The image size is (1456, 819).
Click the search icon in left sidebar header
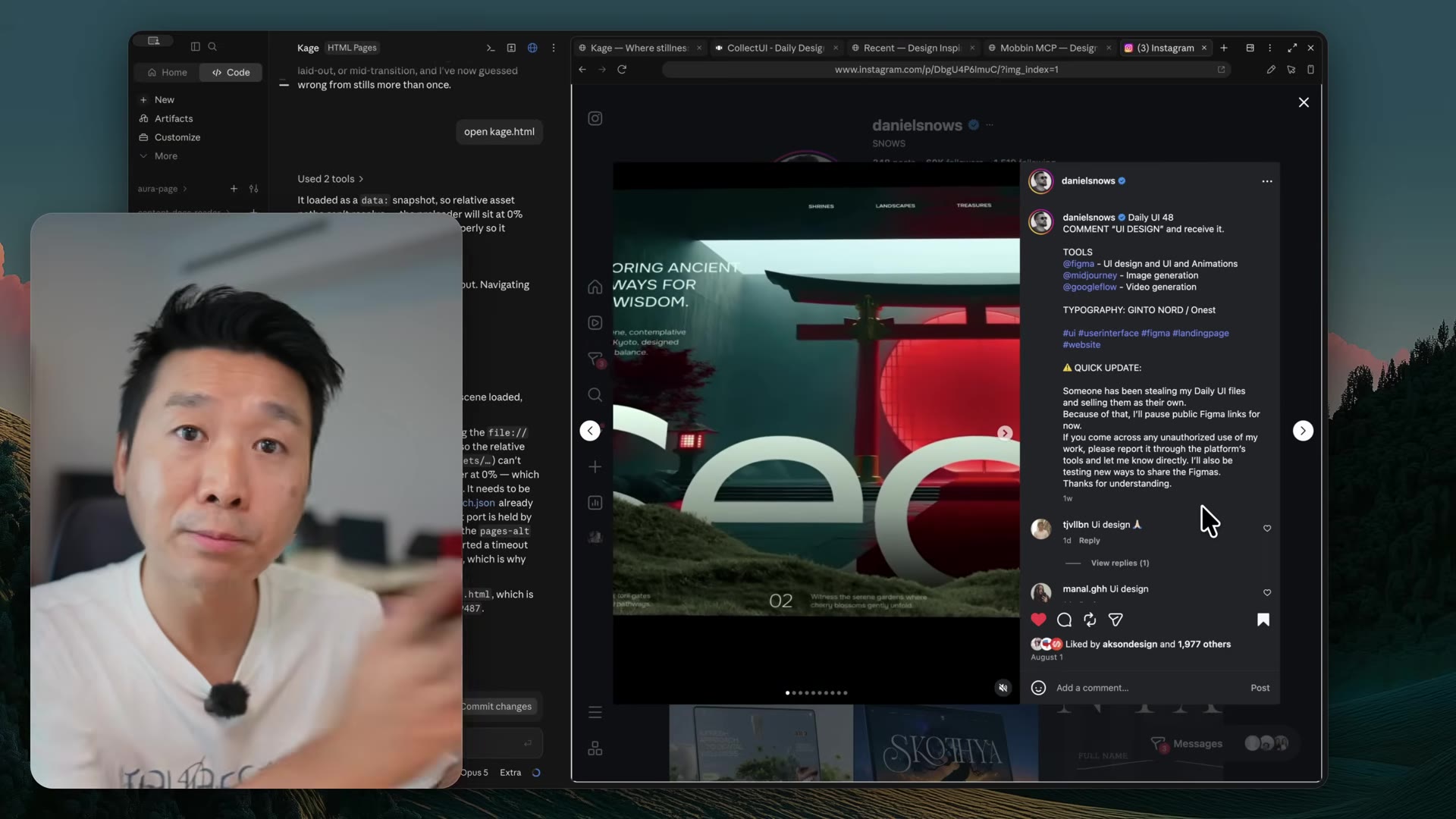pyautogui.click(x=212, y=46)
